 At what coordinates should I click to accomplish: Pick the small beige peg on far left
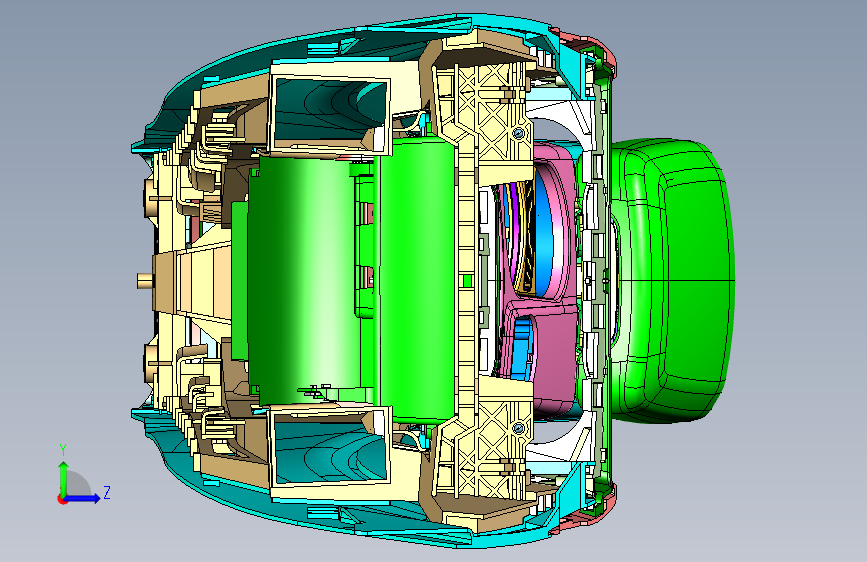tap(145, 281)
